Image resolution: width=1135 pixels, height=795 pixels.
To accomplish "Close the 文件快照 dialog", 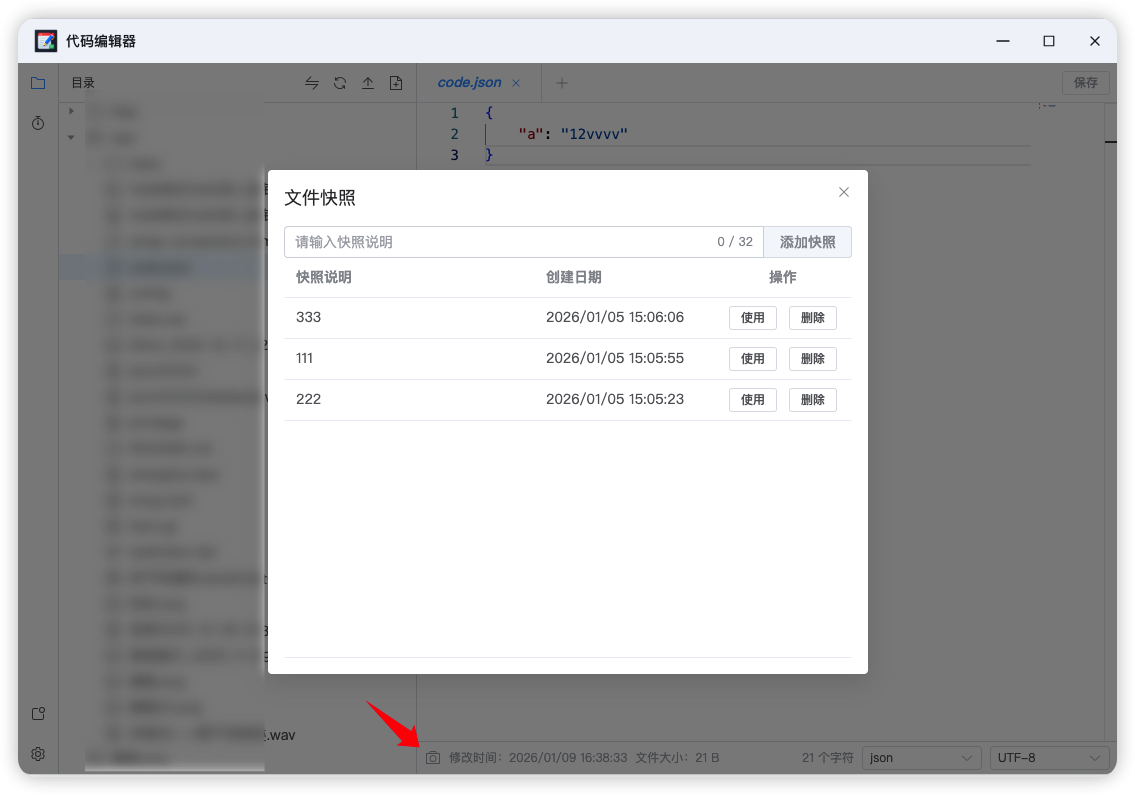I will (x=844, y=192).
